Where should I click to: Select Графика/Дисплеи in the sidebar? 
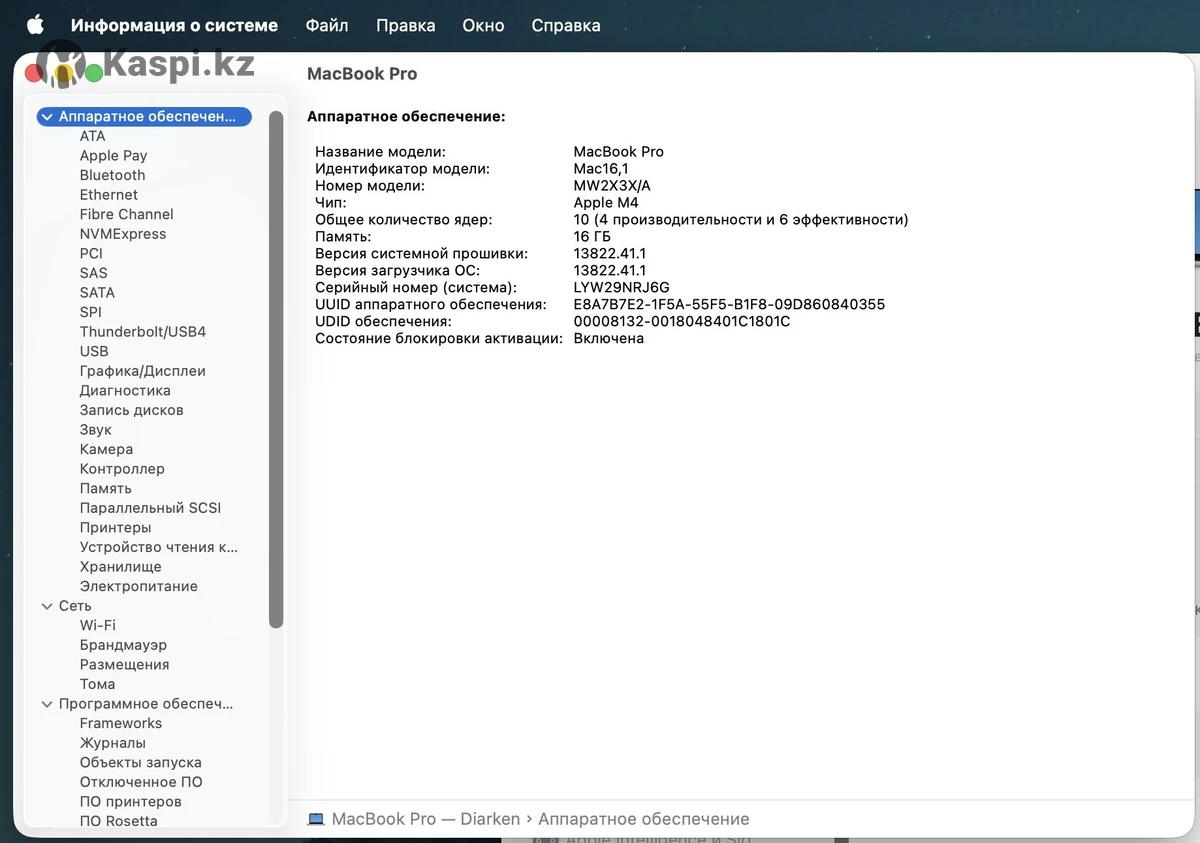point(142,371)
